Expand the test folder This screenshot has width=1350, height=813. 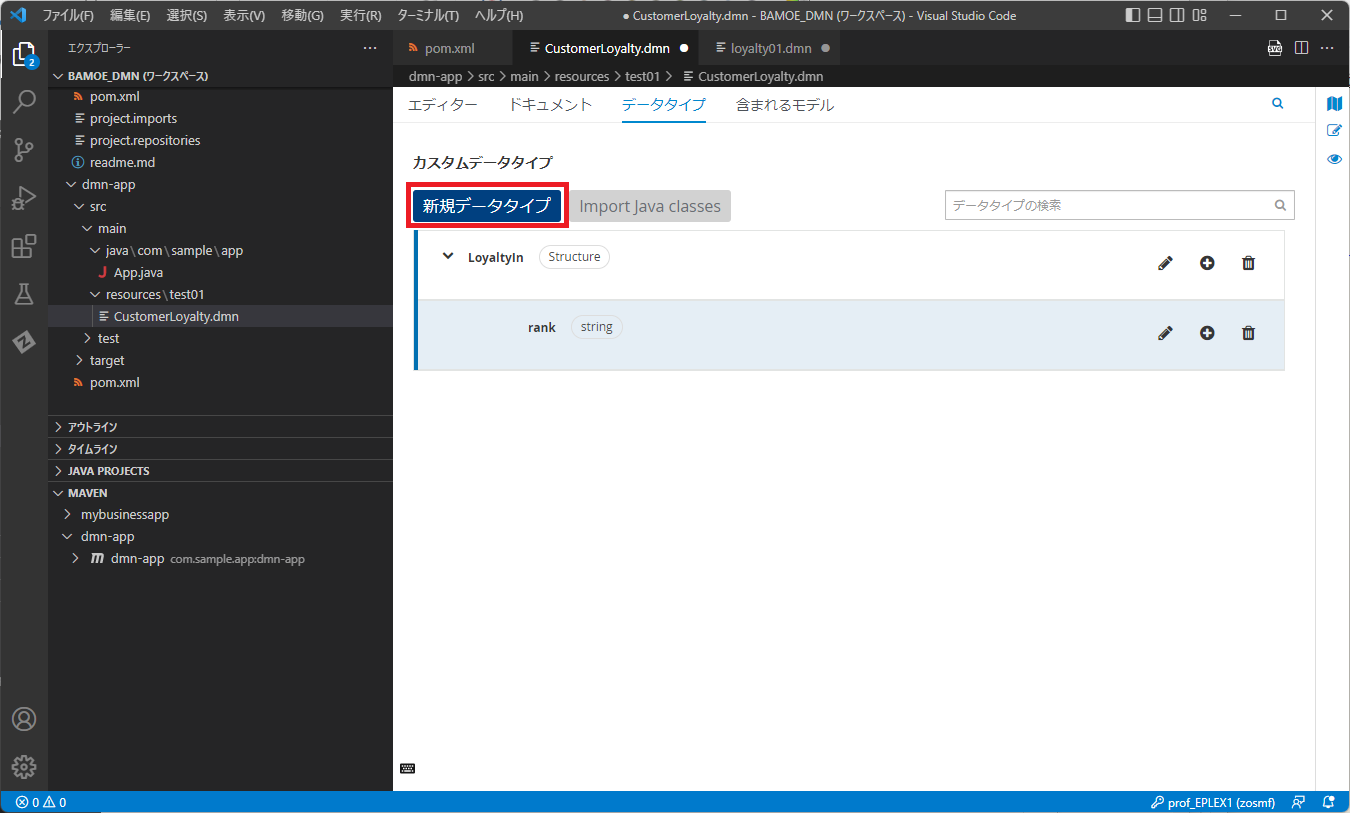pos(86,338)
